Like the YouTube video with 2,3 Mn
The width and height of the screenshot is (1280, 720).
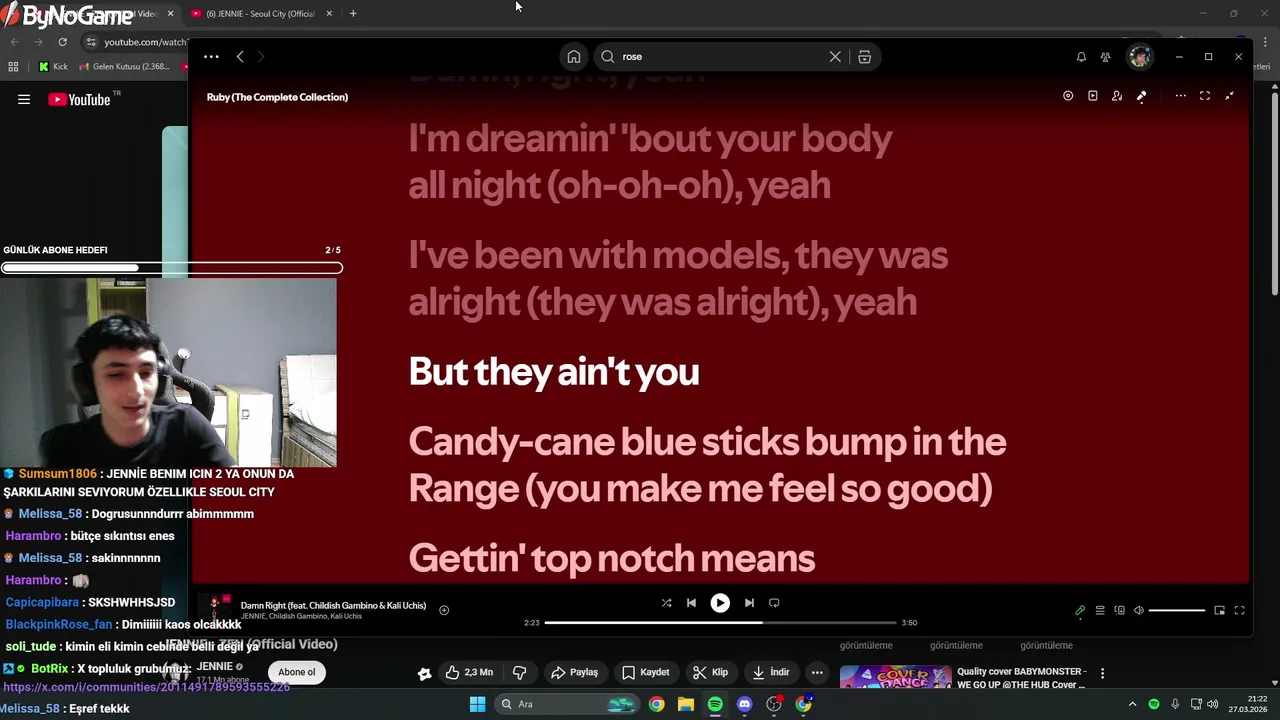(469, 673)
